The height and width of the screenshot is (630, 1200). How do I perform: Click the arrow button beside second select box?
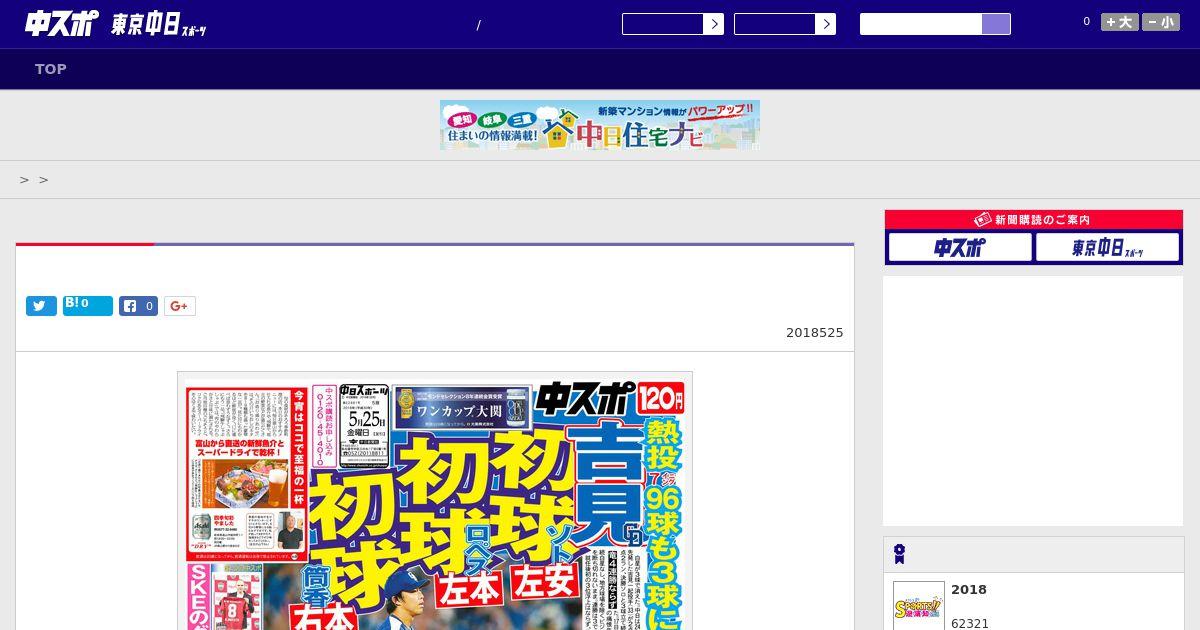(x=826, y=24)
